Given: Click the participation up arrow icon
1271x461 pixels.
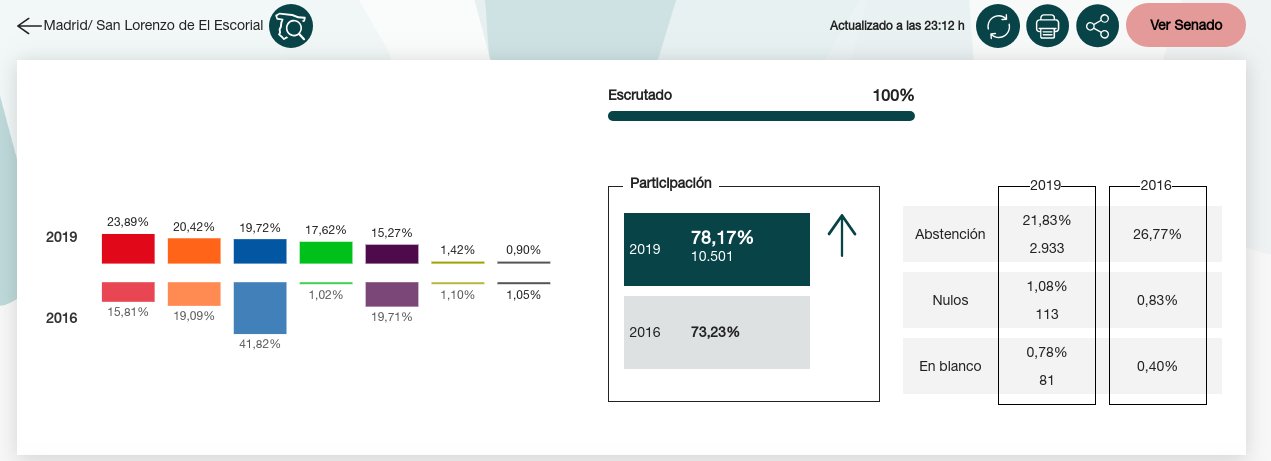Looking at the screenshot, I should pos(842,236).
